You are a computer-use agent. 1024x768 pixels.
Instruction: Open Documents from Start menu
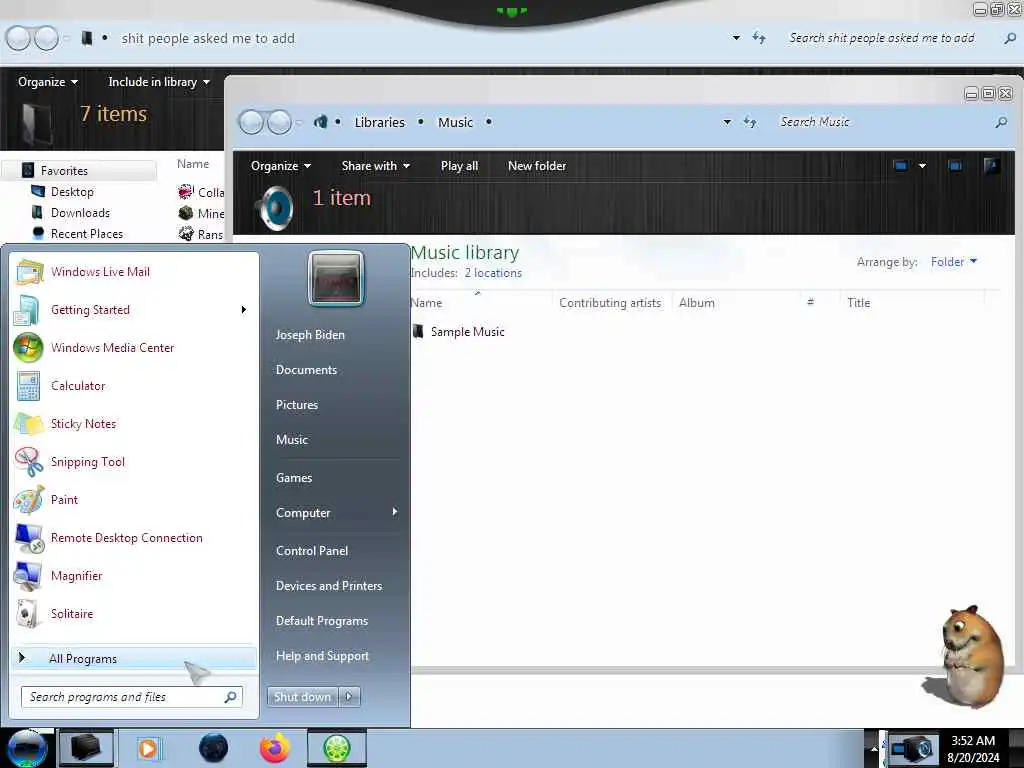click(x=306, y=370)
